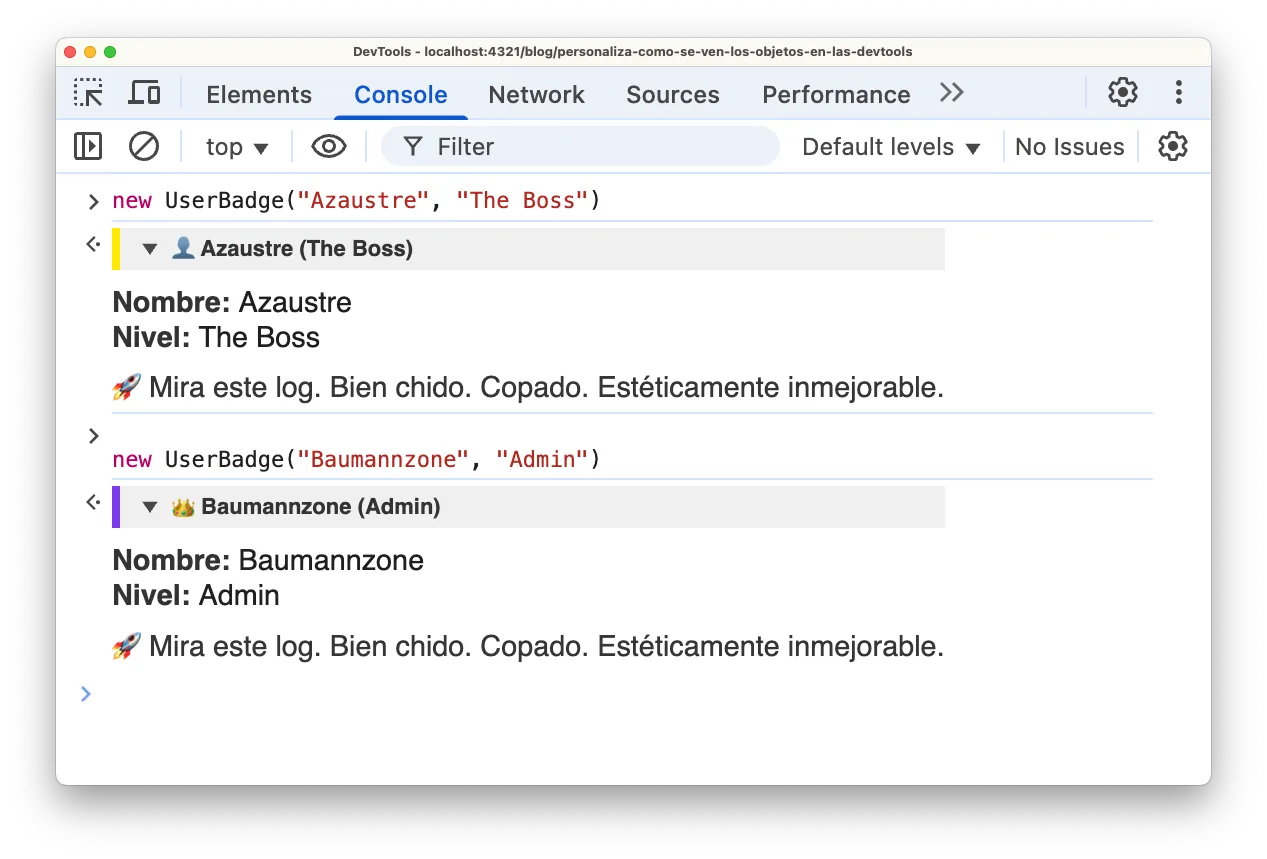Open the Performance panel

pyautogui.click(x=835, y=94)
